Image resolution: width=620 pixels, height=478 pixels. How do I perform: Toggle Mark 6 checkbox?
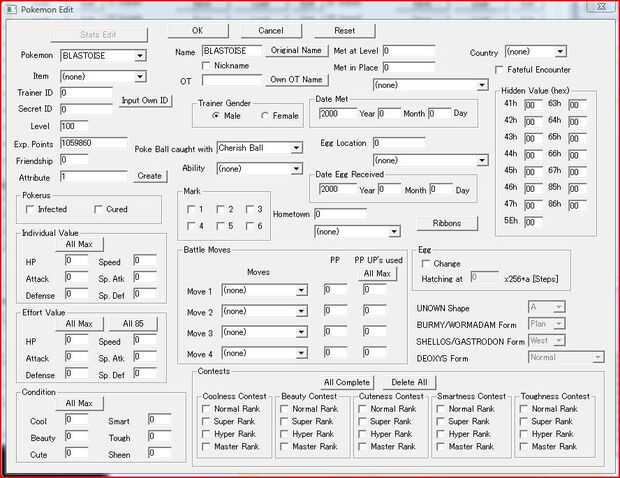[x=250, y=226]
